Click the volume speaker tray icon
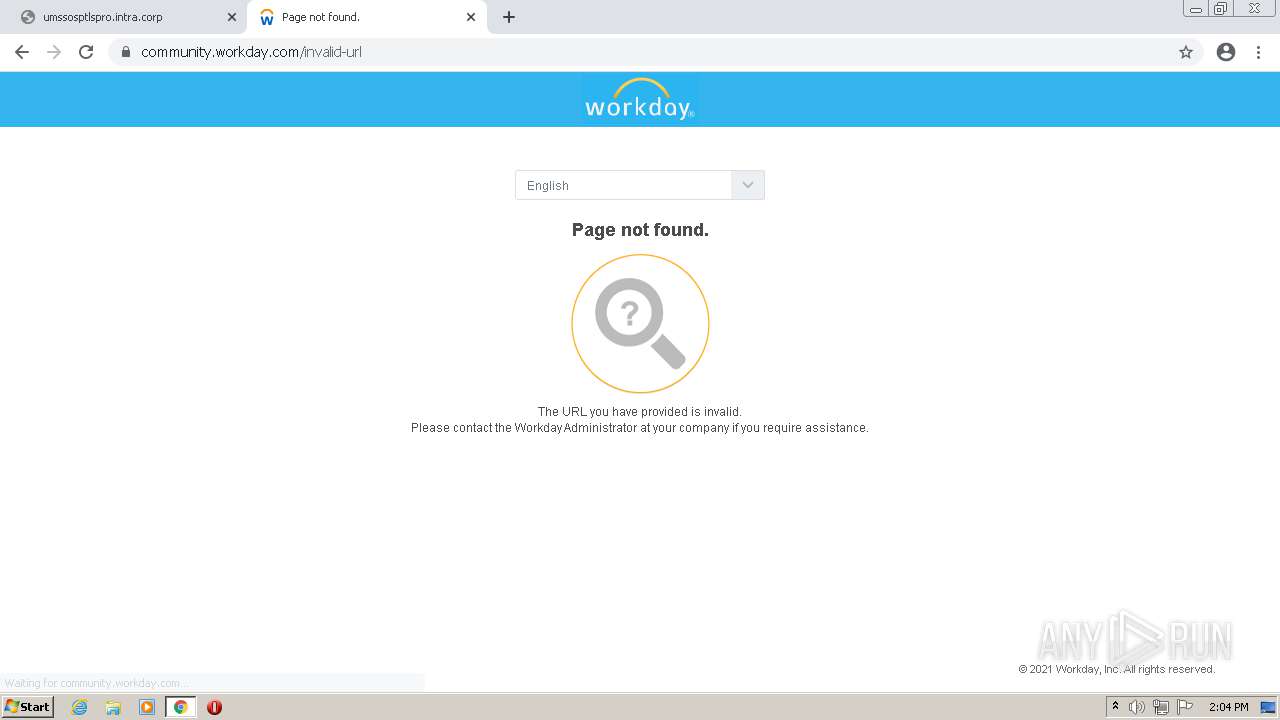 pos(1137,707)
